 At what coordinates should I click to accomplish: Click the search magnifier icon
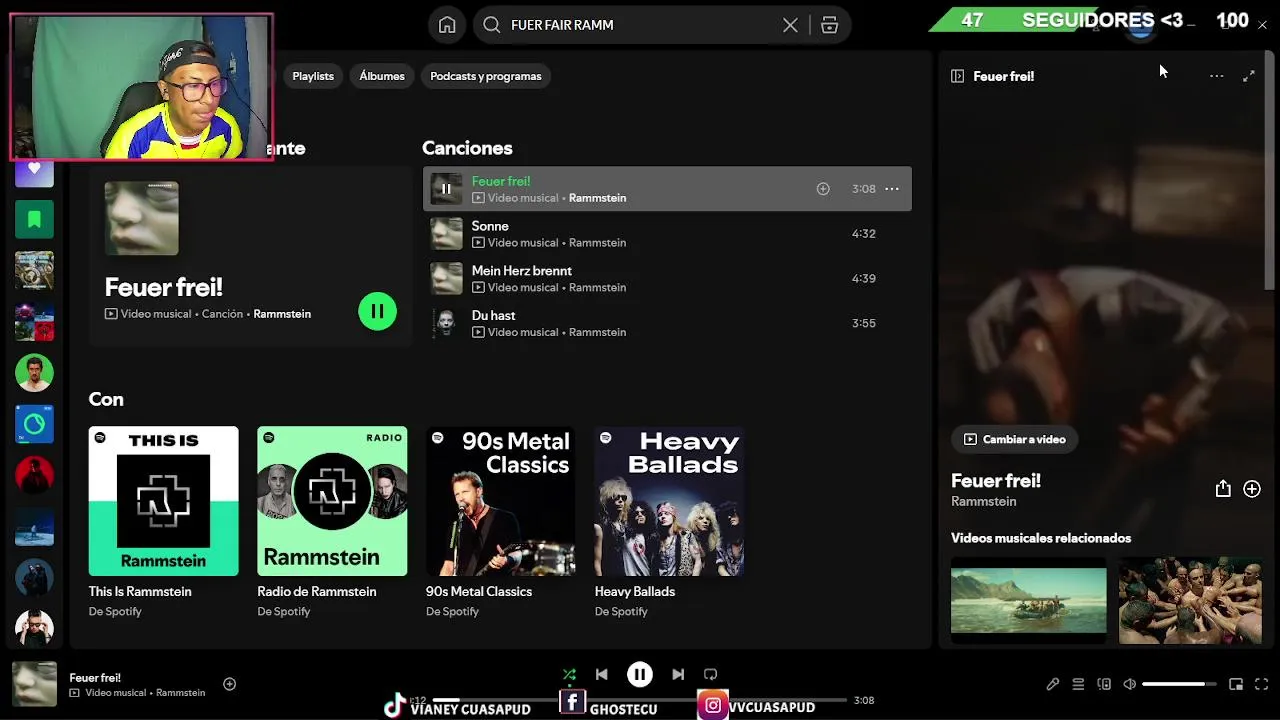click(491, 25)
